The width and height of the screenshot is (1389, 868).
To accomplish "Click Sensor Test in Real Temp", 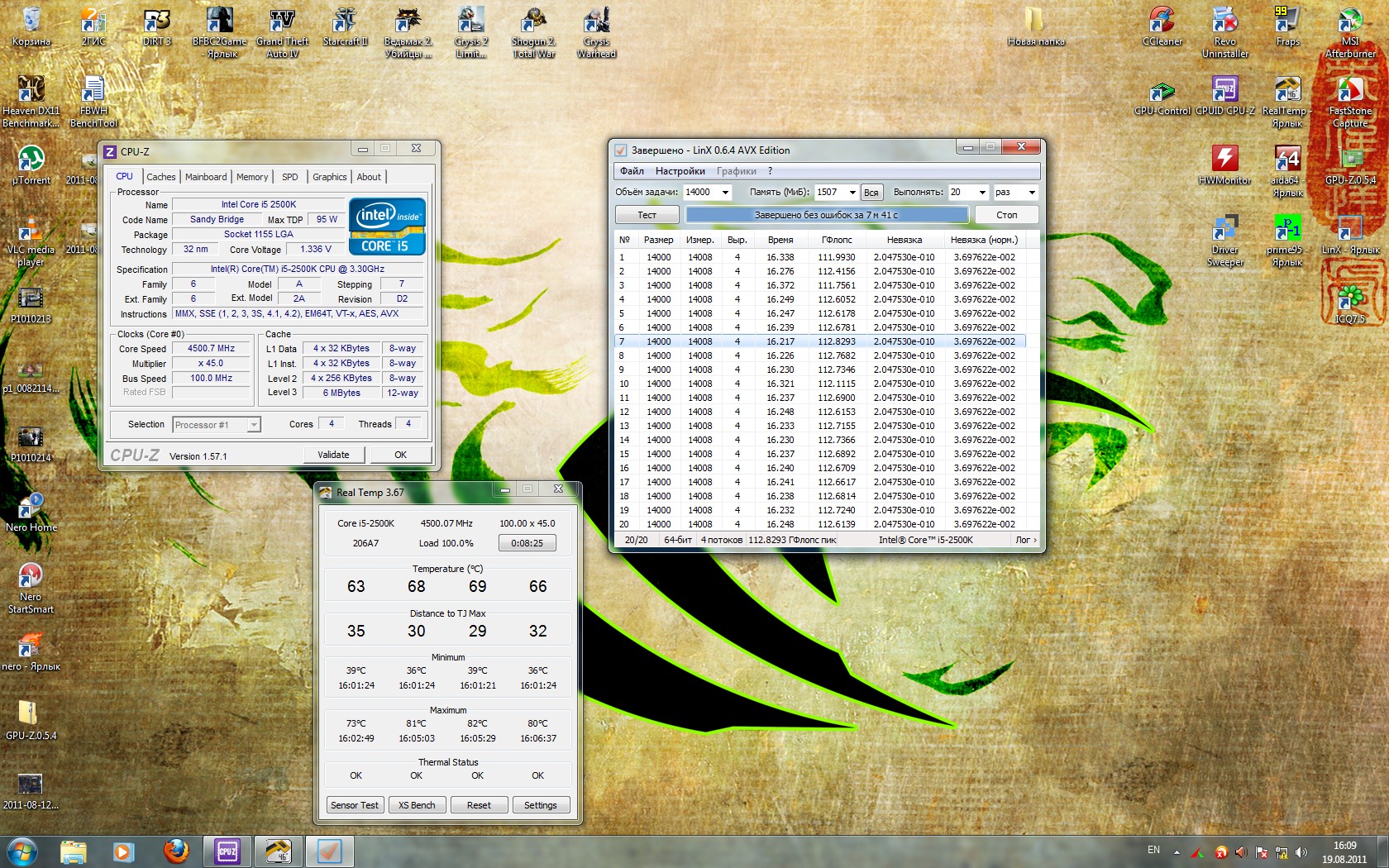I will coord(354,805).
